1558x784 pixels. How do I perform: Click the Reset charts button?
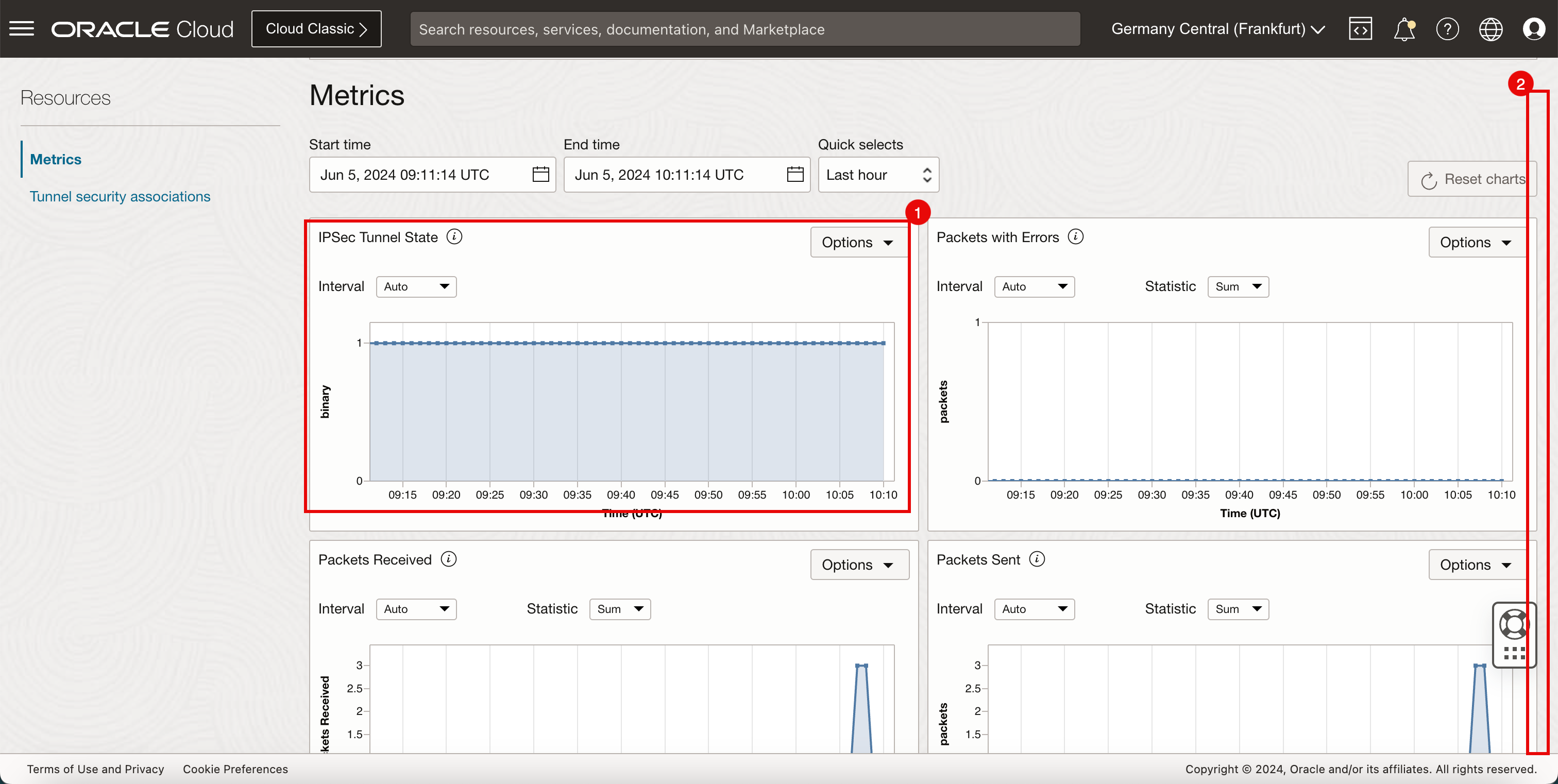click(1472, 179)
